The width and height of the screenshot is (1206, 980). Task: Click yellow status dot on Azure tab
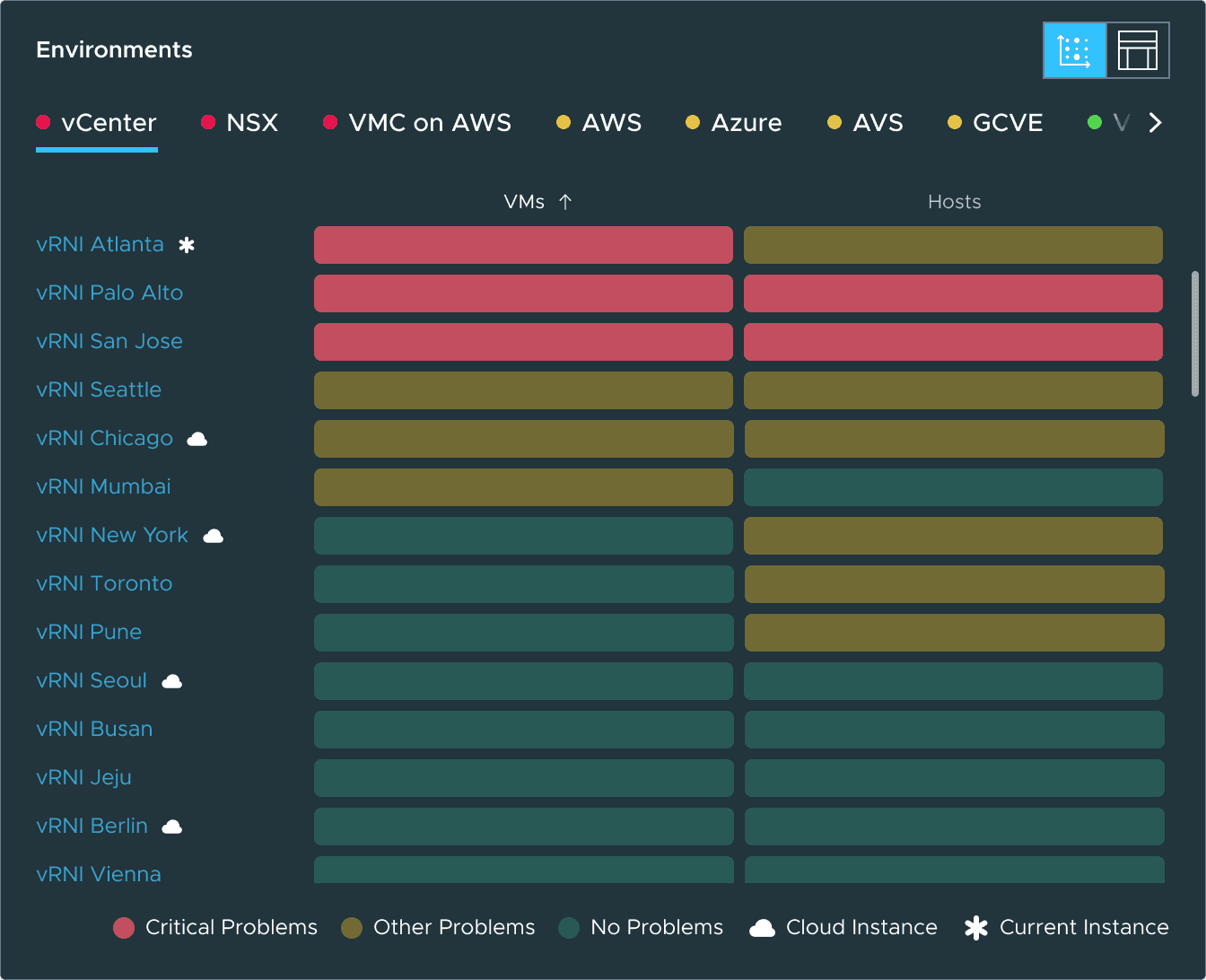pyautogui.click(x=693, y=122)
